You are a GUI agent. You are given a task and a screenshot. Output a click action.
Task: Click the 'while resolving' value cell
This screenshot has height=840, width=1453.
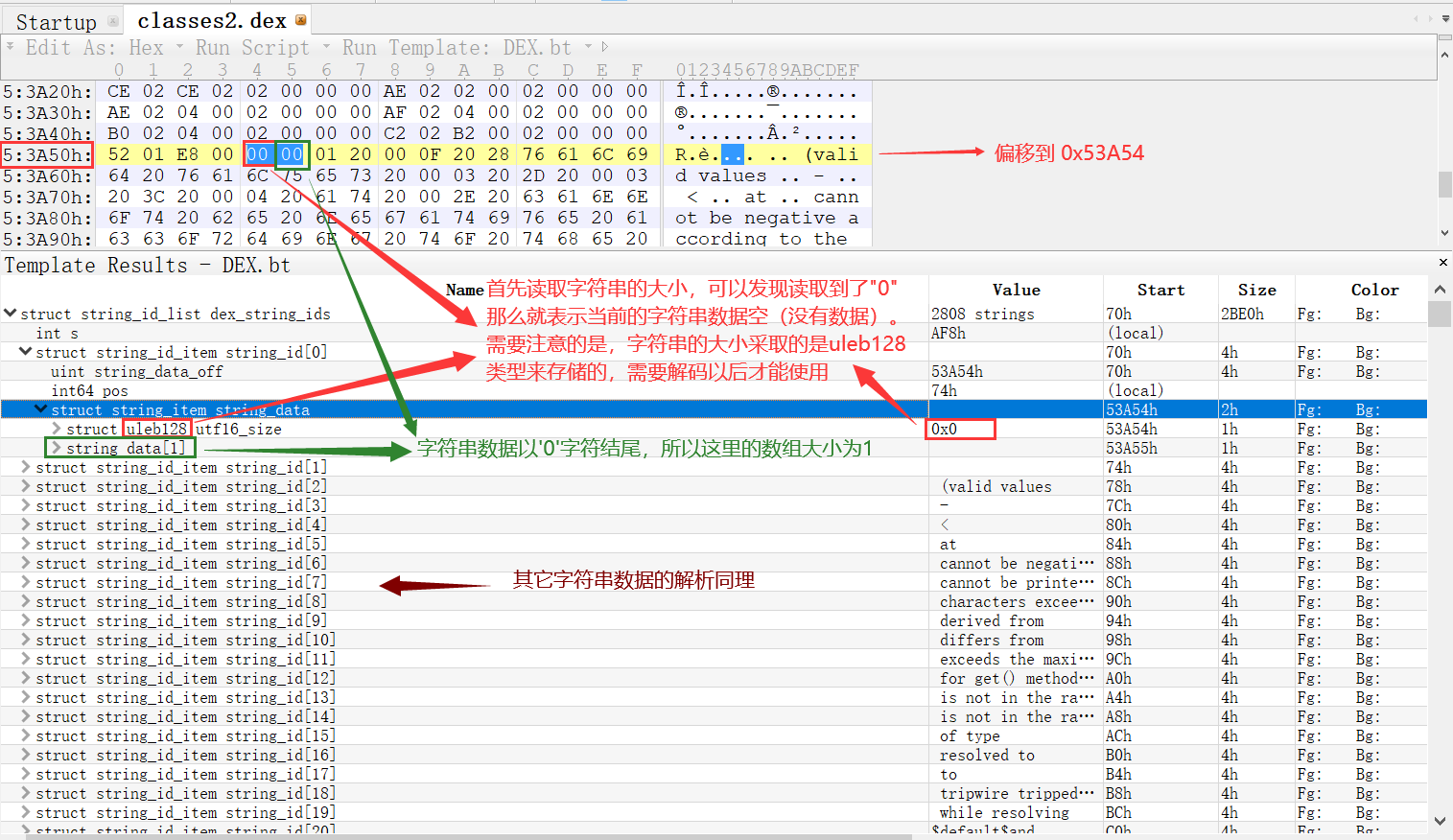coord(1004,812)
